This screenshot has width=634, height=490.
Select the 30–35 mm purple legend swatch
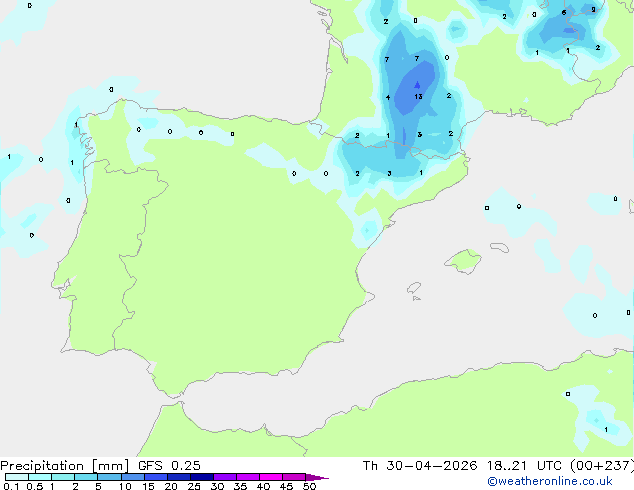click(x=225, y=477)
